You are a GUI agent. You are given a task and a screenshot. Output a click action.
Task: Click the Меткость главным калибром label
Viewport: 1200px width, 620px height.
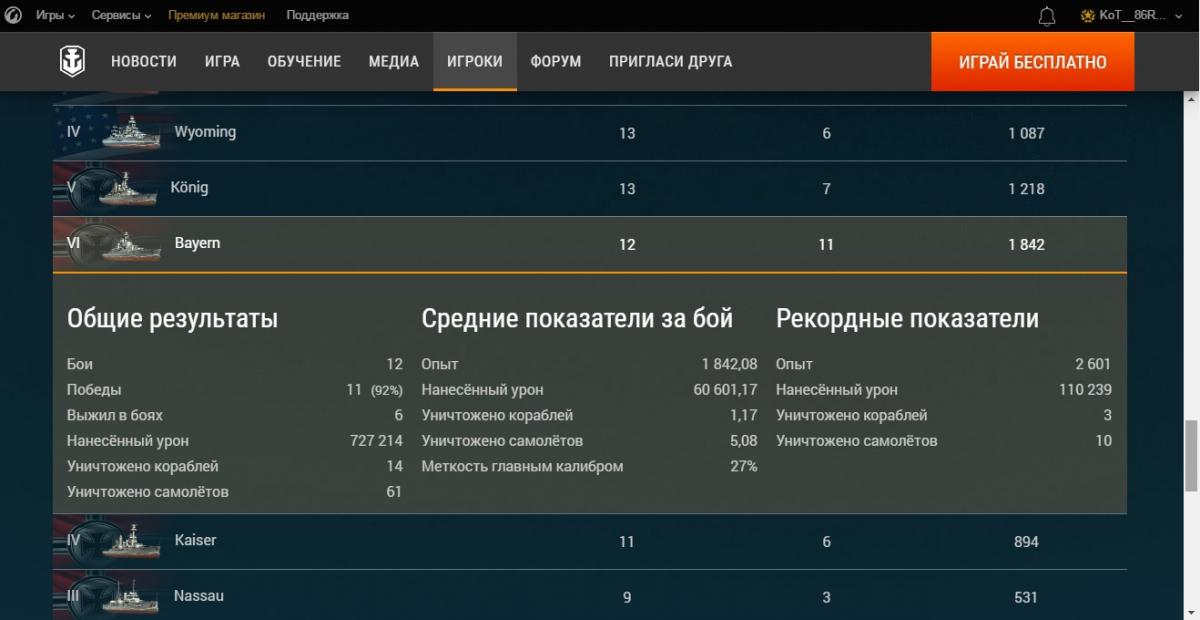[x=522, y=466]
